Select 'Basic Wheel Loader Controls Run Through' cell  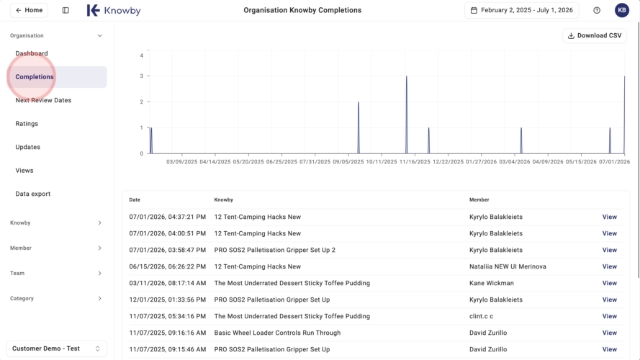[277, 333]
